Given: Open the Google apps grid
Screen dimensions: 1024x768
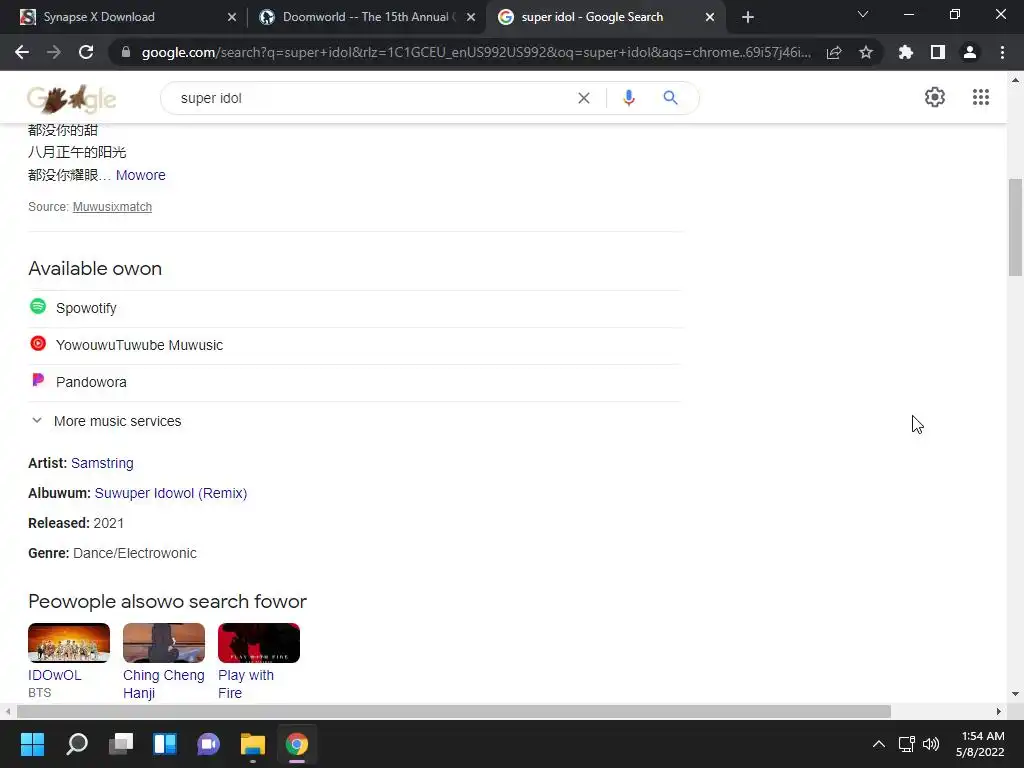Looking at the screenshot, I should (x=981, y=97).
